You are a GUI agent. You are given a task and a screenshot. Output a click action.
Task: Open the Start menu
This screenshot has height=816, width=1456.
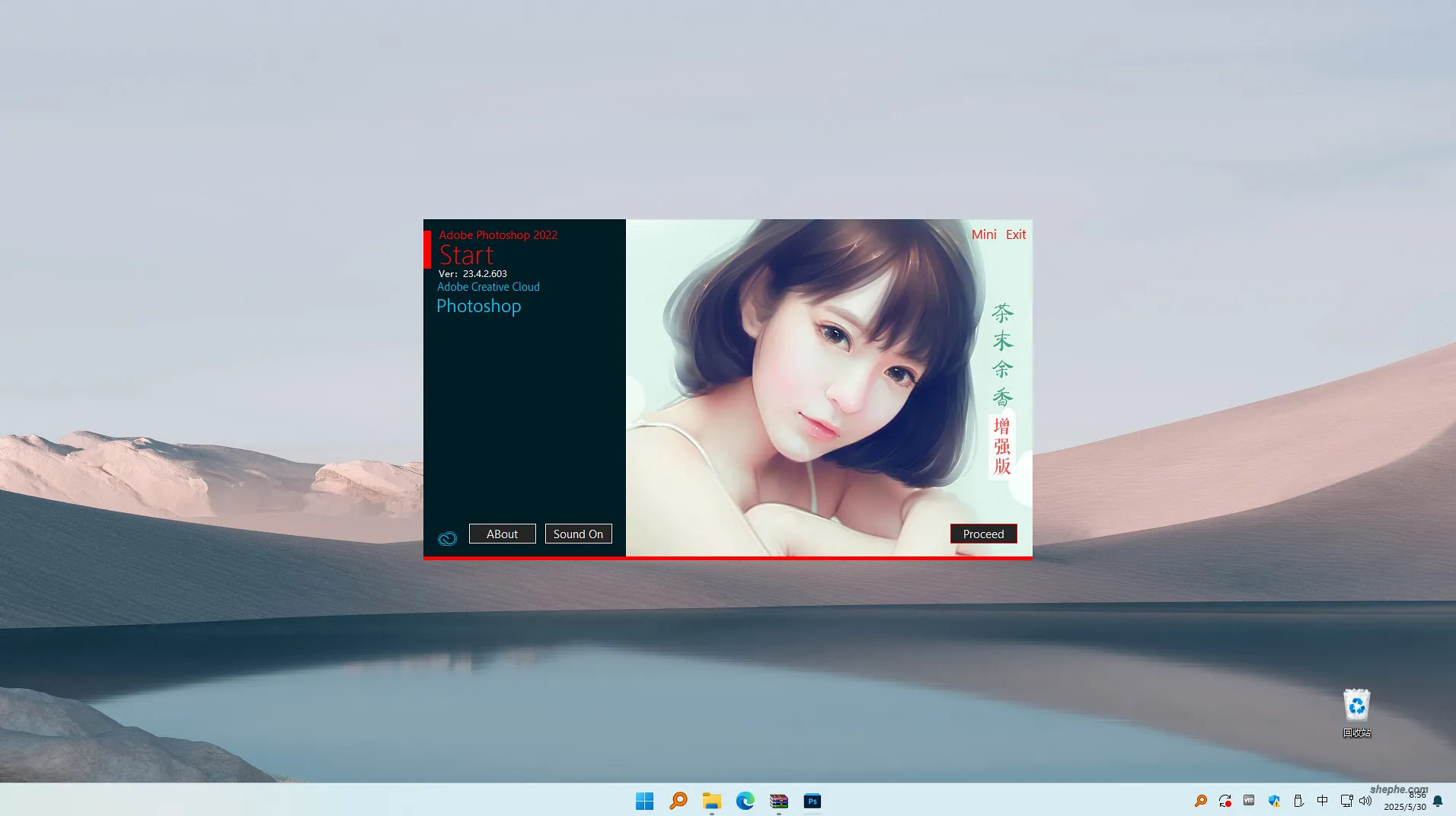[x=644, y=801]
